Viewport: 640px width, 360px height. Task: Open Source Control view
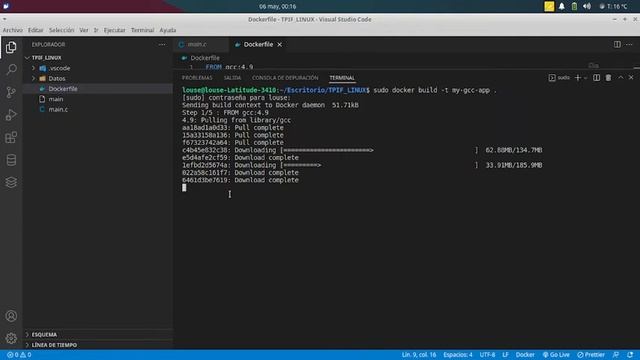[11, 92]
